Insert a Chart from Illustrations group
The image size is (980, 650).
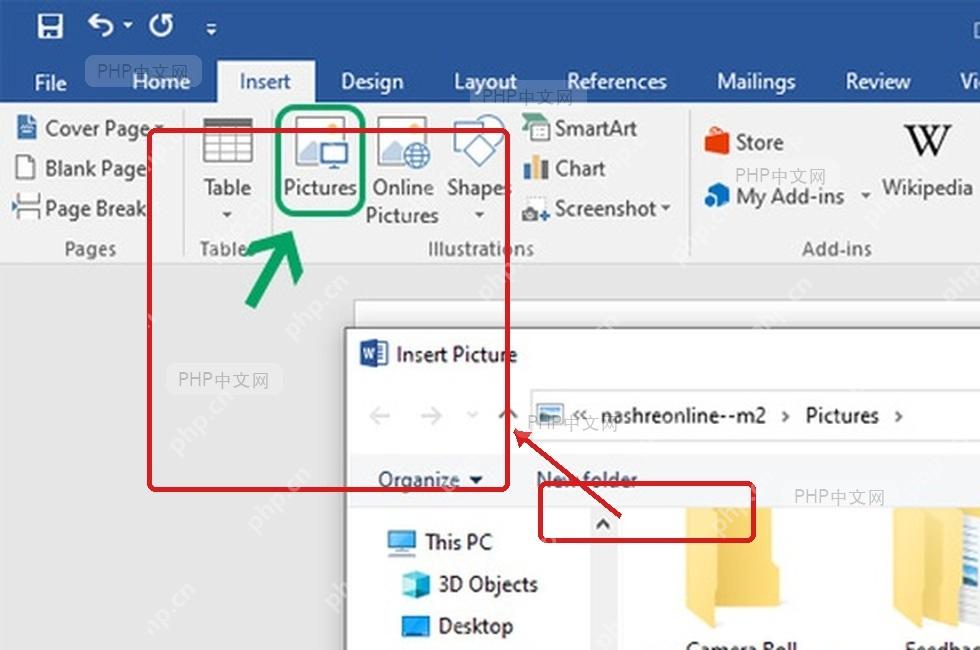[x=564, y=168]
